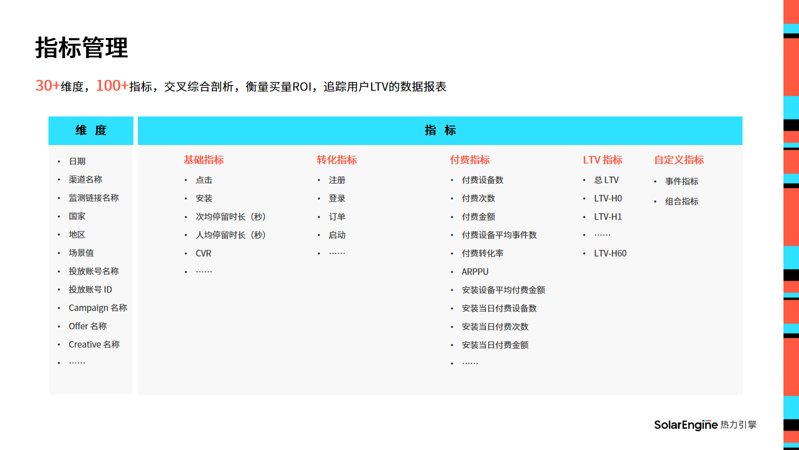This screenshot has width=799, height=450.
Task: Click the LTV-H1 metric
Action: point(608,217)
